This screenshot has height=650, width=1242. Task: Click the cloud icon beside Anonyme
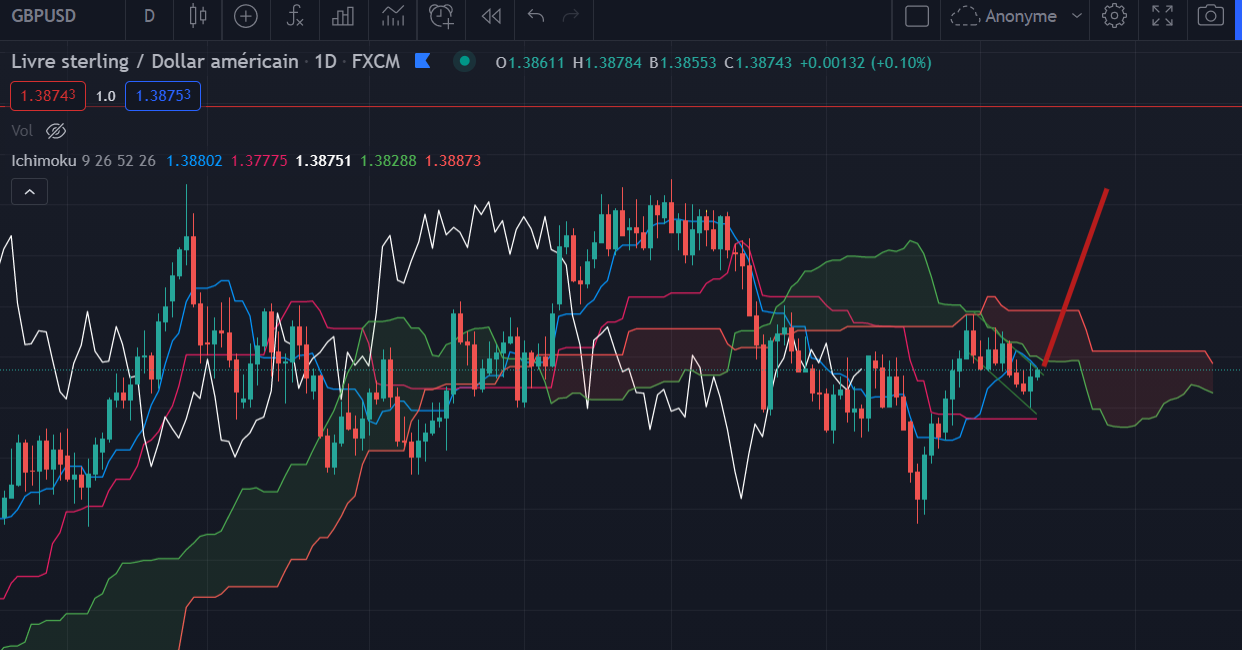[x=964, y=16]
